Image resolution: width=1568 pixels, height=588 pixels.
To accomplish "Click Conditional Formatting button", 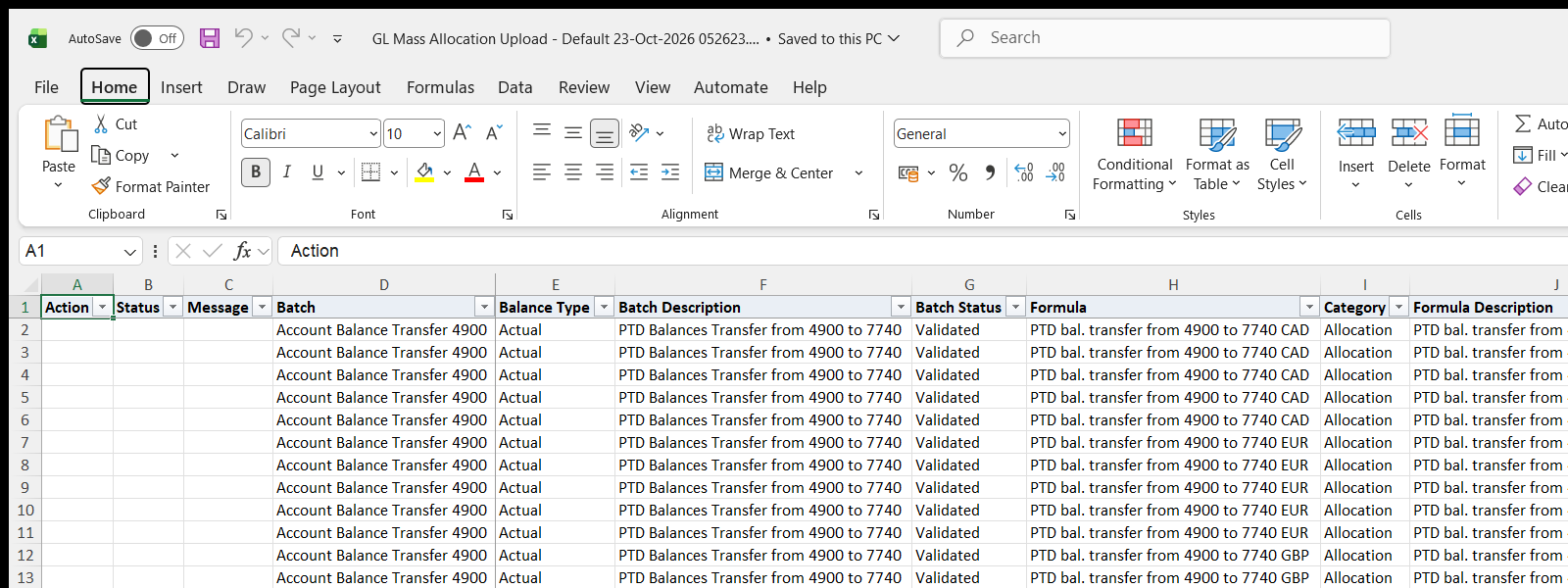I will pyautogui.click(x=1134, y=155).
